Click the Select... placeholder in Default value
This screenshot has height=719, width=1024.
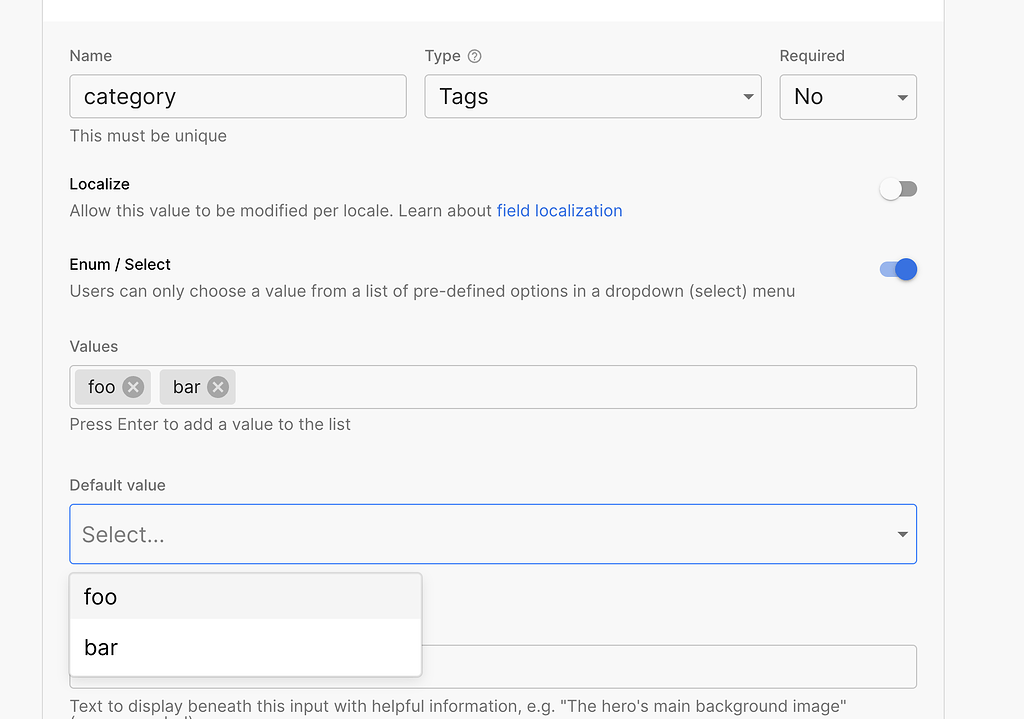tap(123, 535)
